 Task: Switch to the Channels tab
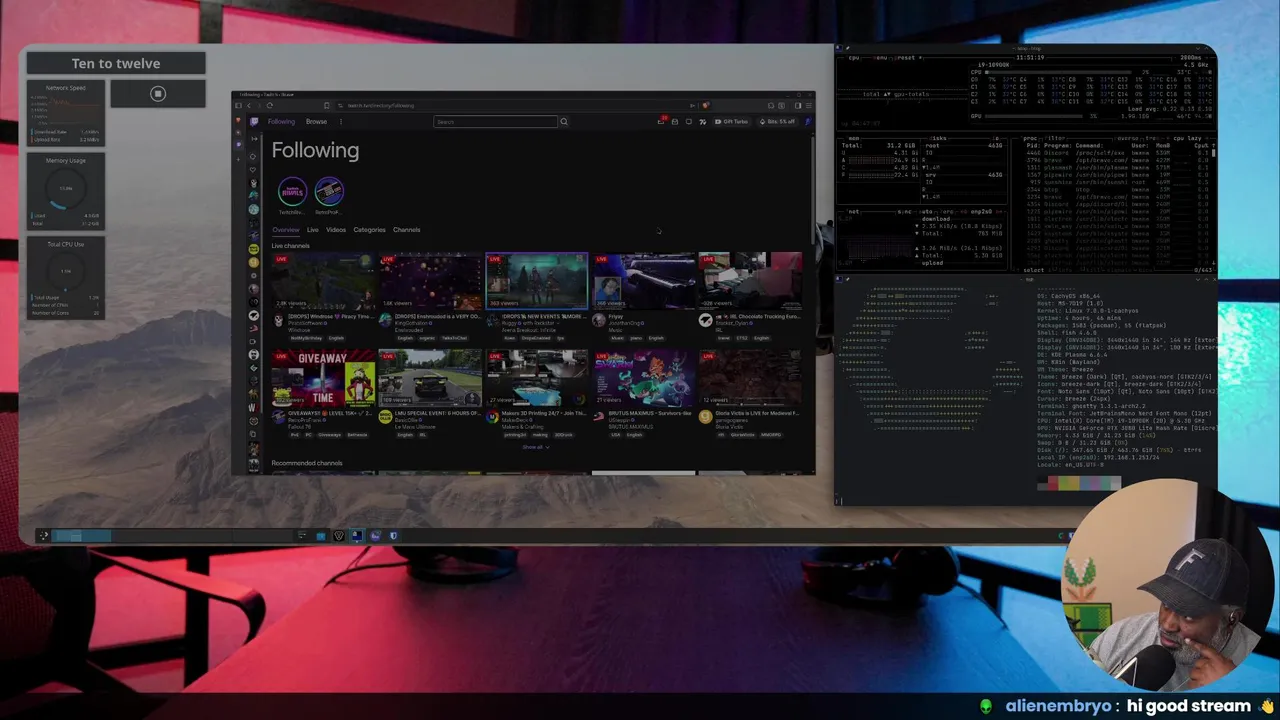coord(406,230)
